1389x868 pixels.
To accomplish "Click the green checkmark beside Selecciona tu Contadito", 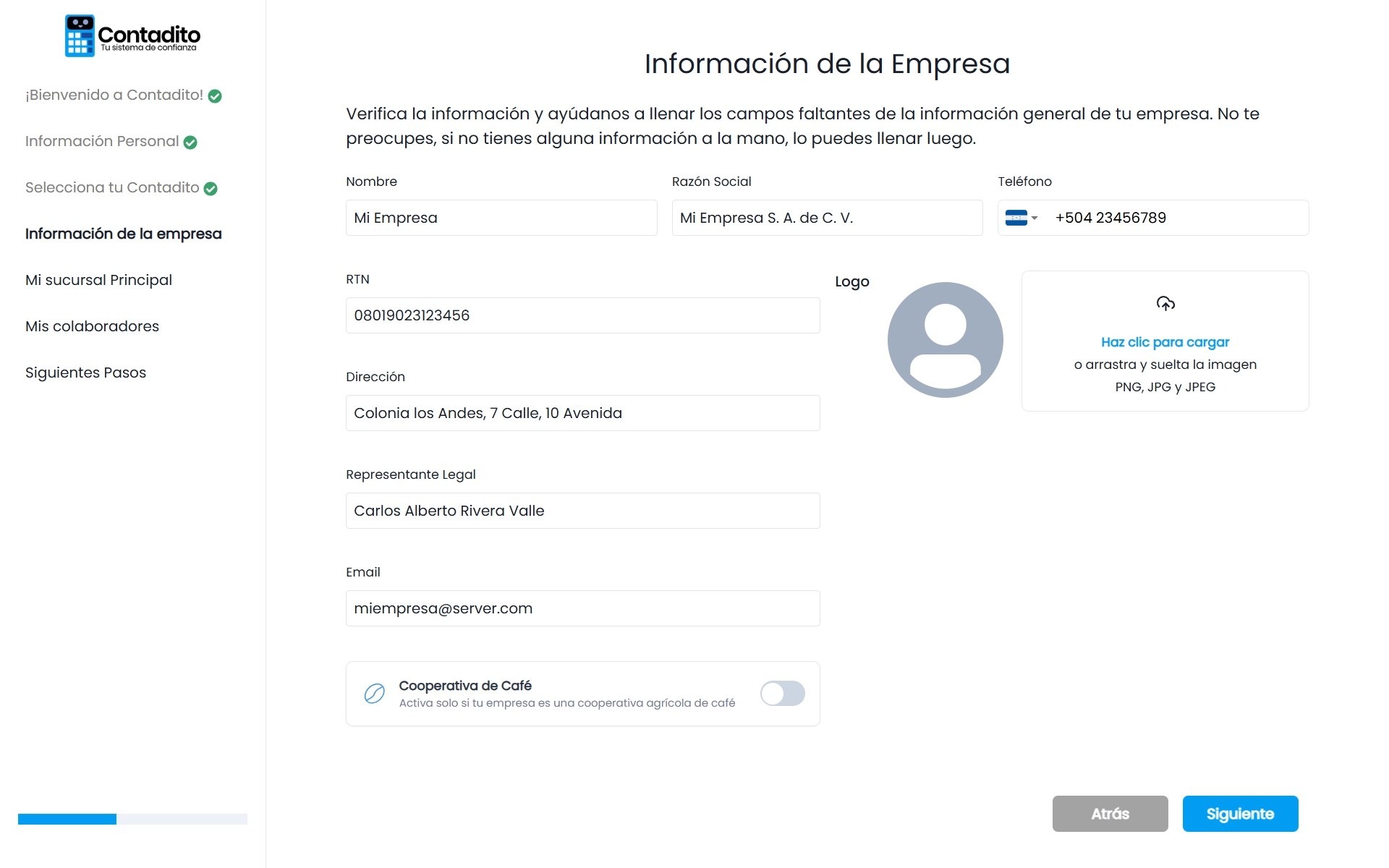I will 211,189.
